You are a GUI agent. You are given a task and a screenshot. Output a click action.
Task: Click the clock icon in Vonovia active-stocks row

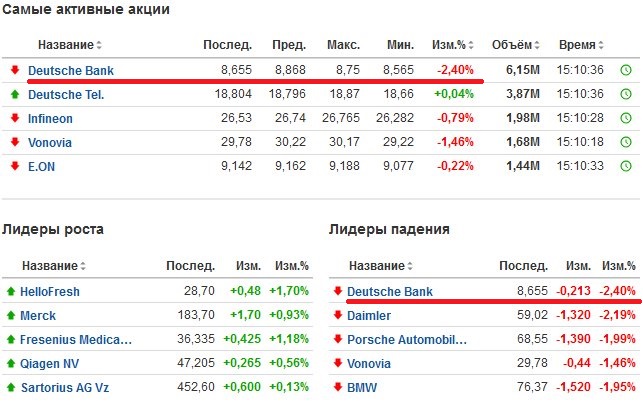point(626,142)
